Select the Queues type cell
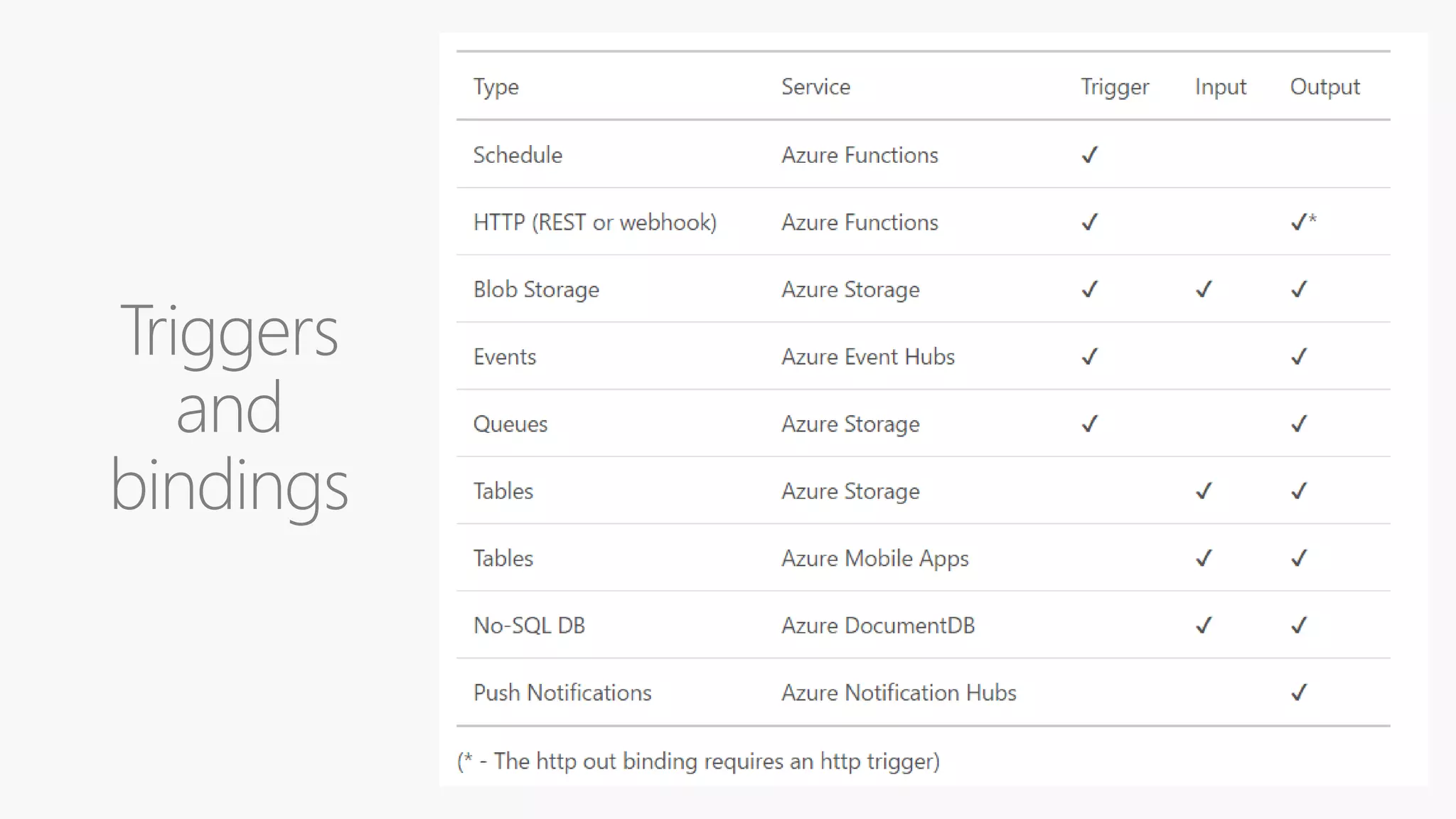The image size is (1456, 819). point(510,424)
